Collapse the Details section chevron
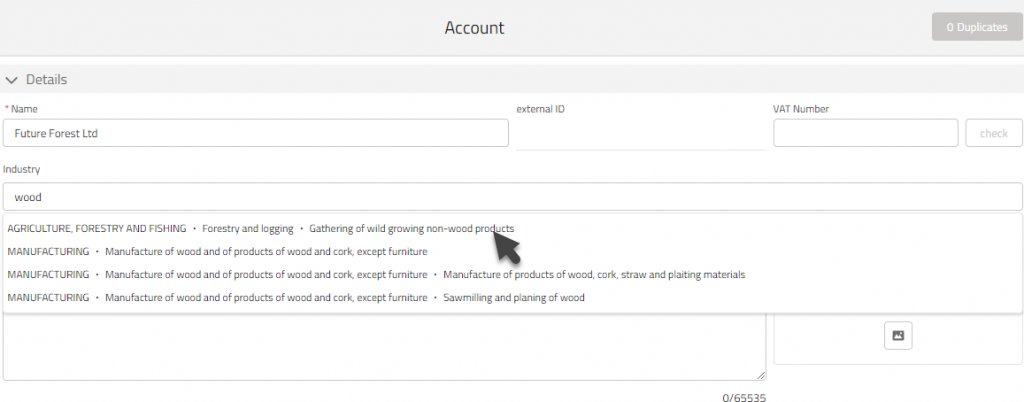 pos(12,80)
